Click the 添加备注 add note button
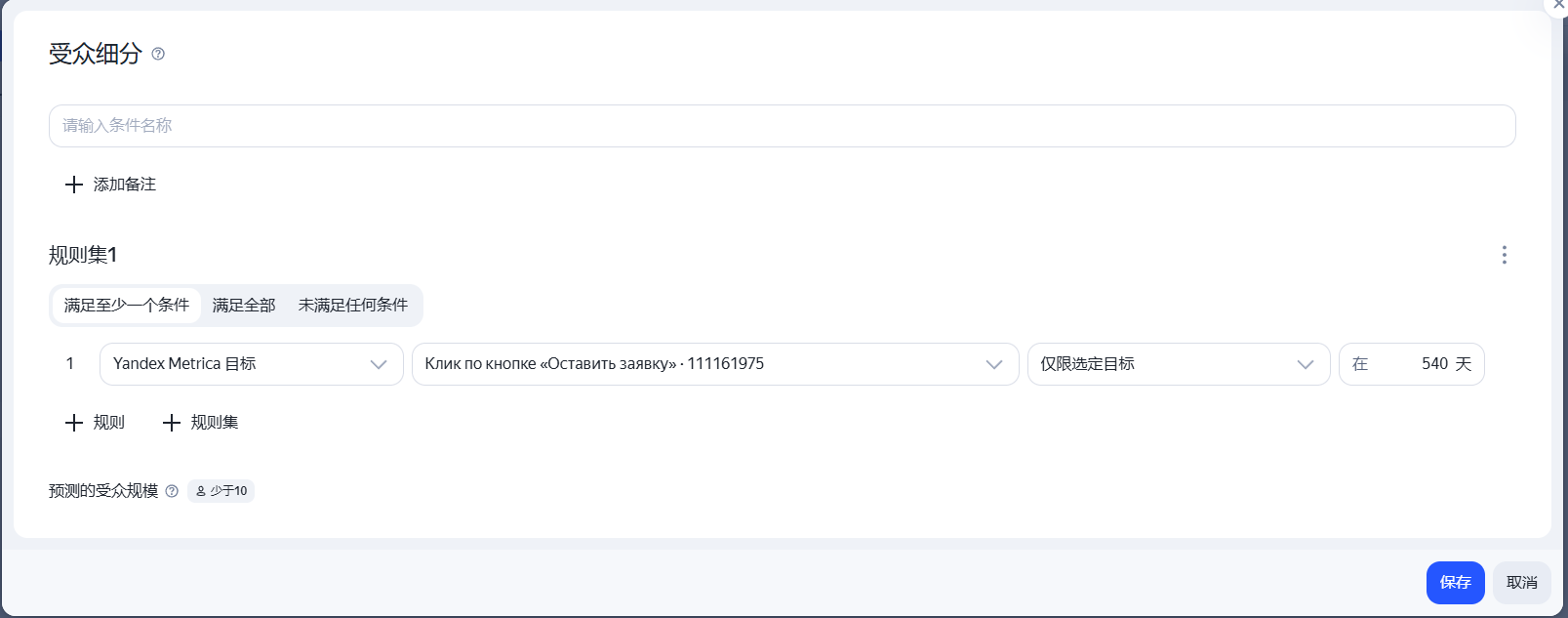 110,185
